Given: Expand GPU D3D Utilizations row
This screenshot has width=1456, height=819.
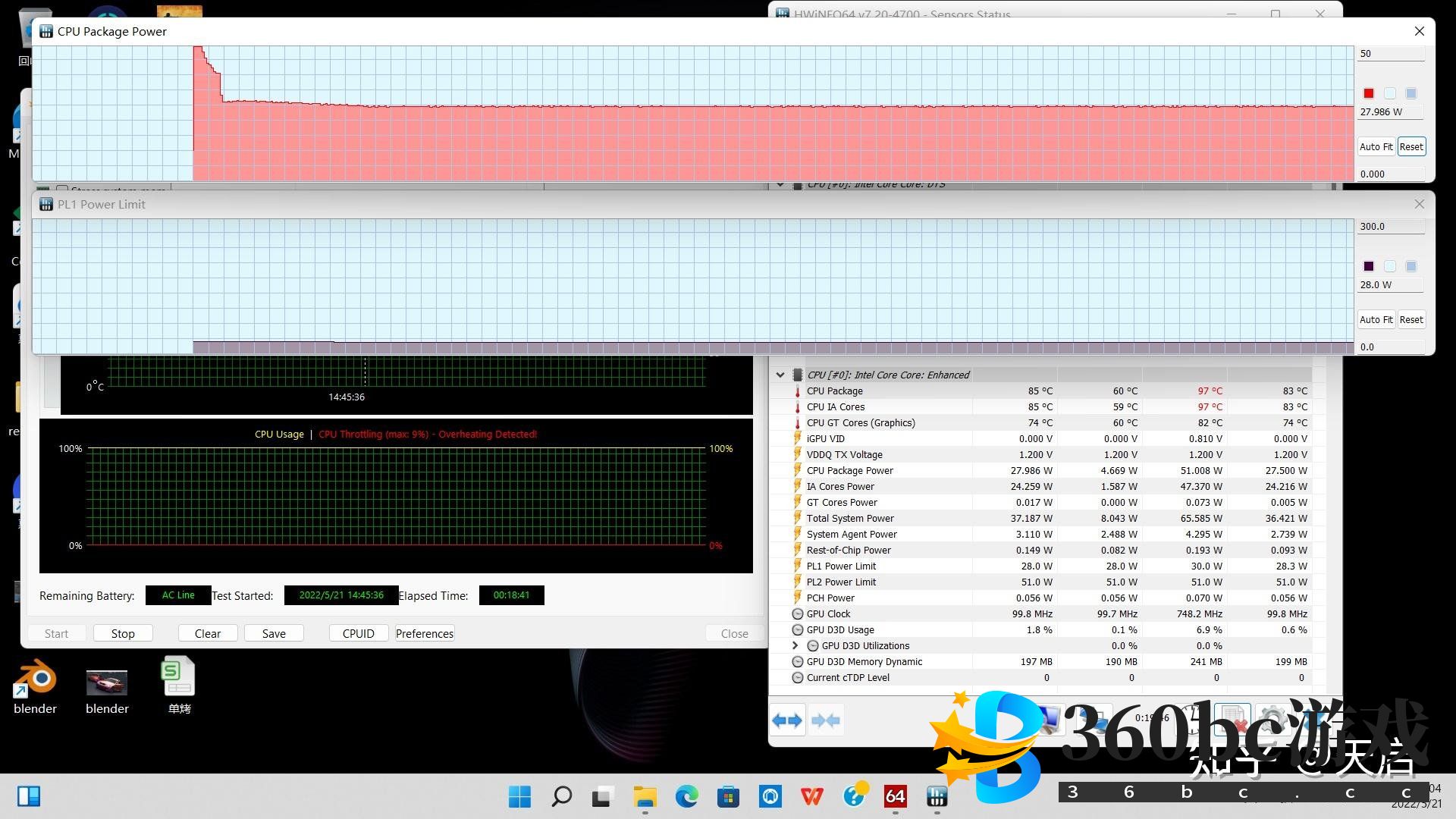Looking at the screenshot, I should click(x=795, y=645).
